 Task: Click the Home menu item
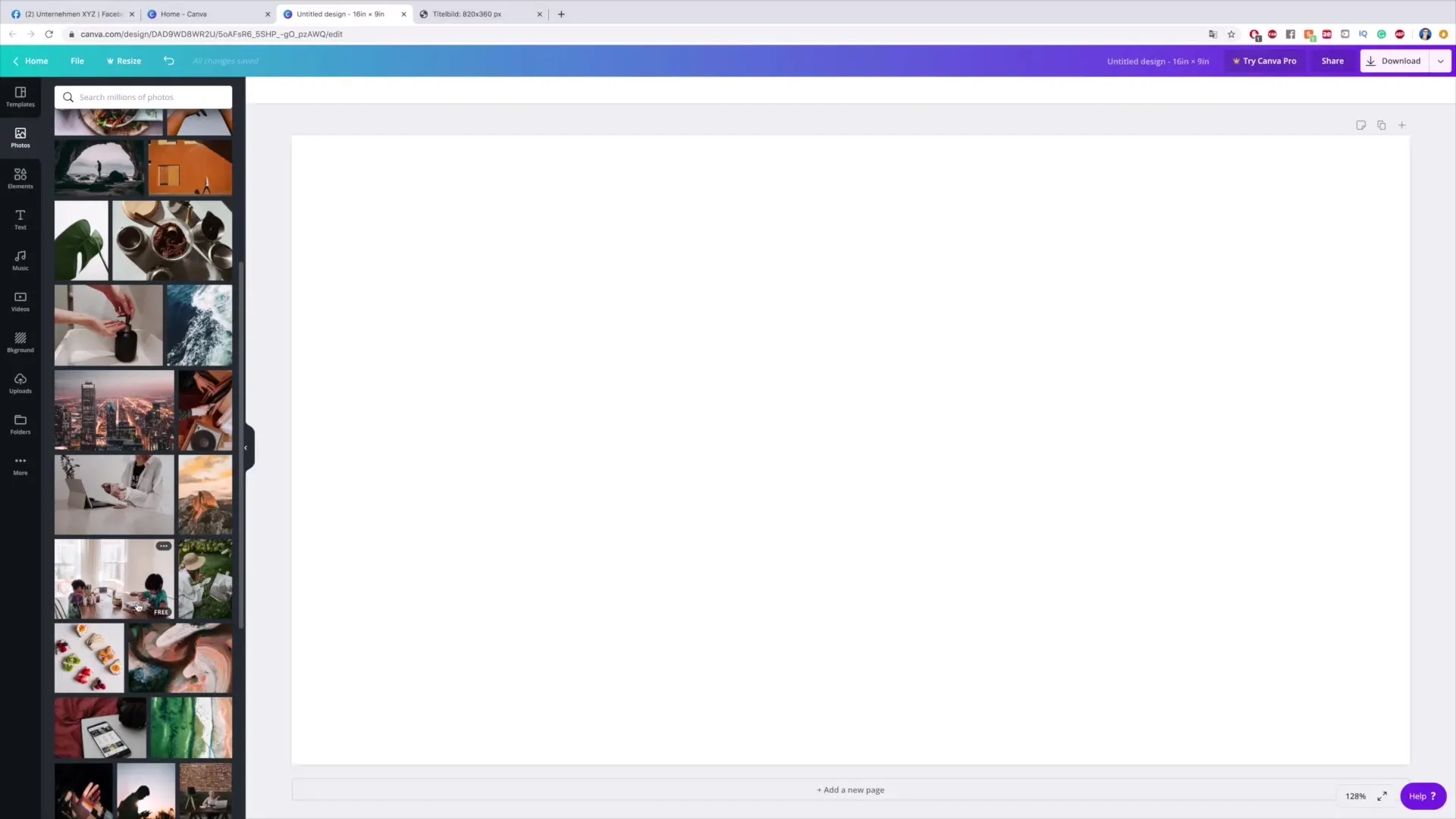tap(36, 61)
